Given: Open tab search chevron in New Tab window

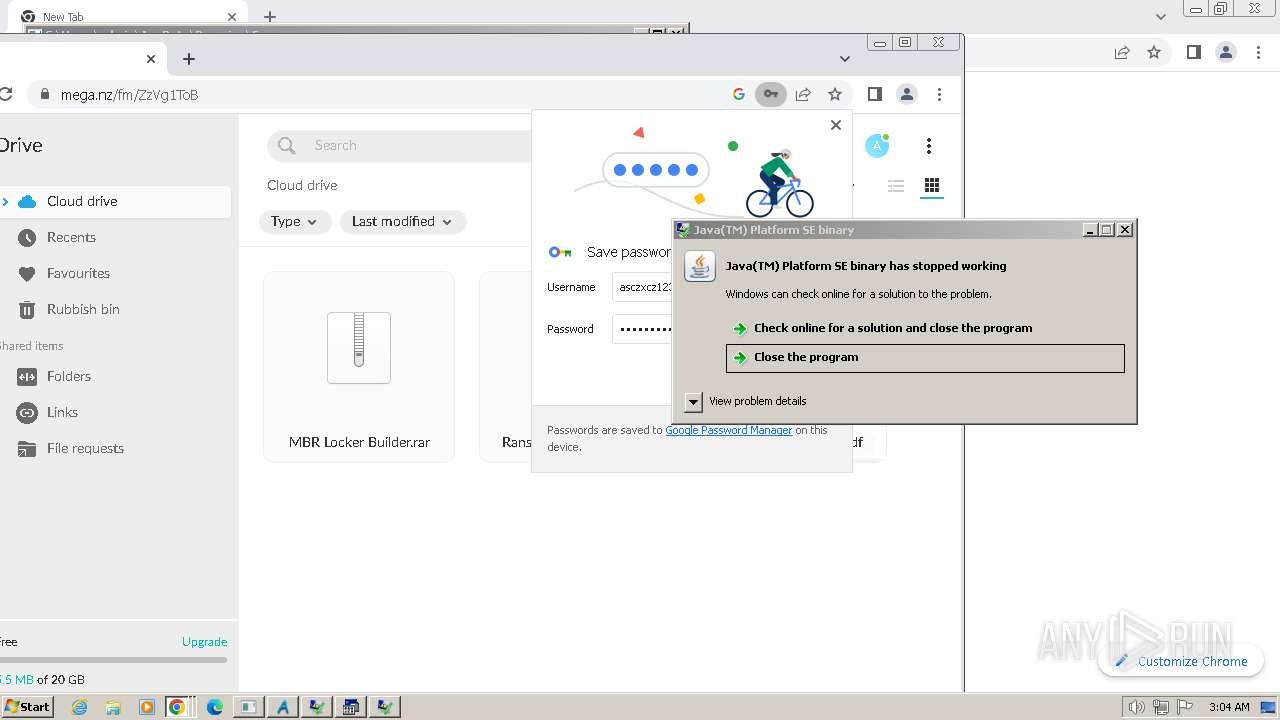Looking at the screenshot, I should (1161, 16).
